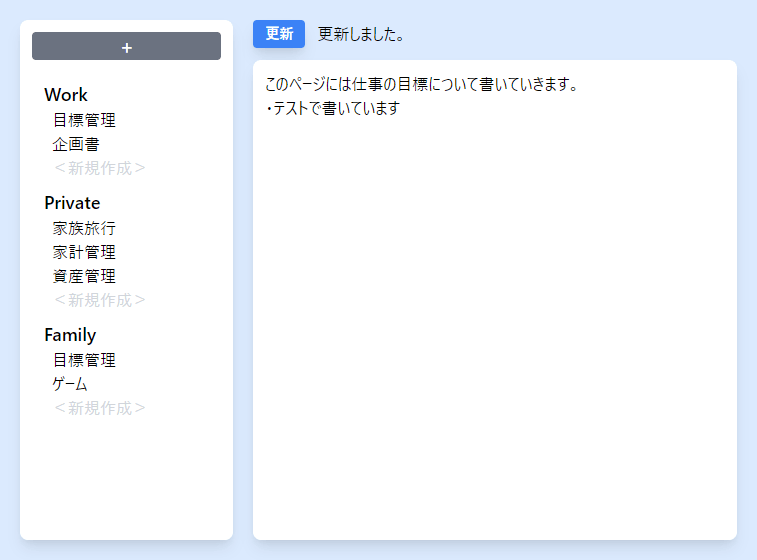Click the '更新しました。' status message
757x560 pixels.
click(361, 34)
